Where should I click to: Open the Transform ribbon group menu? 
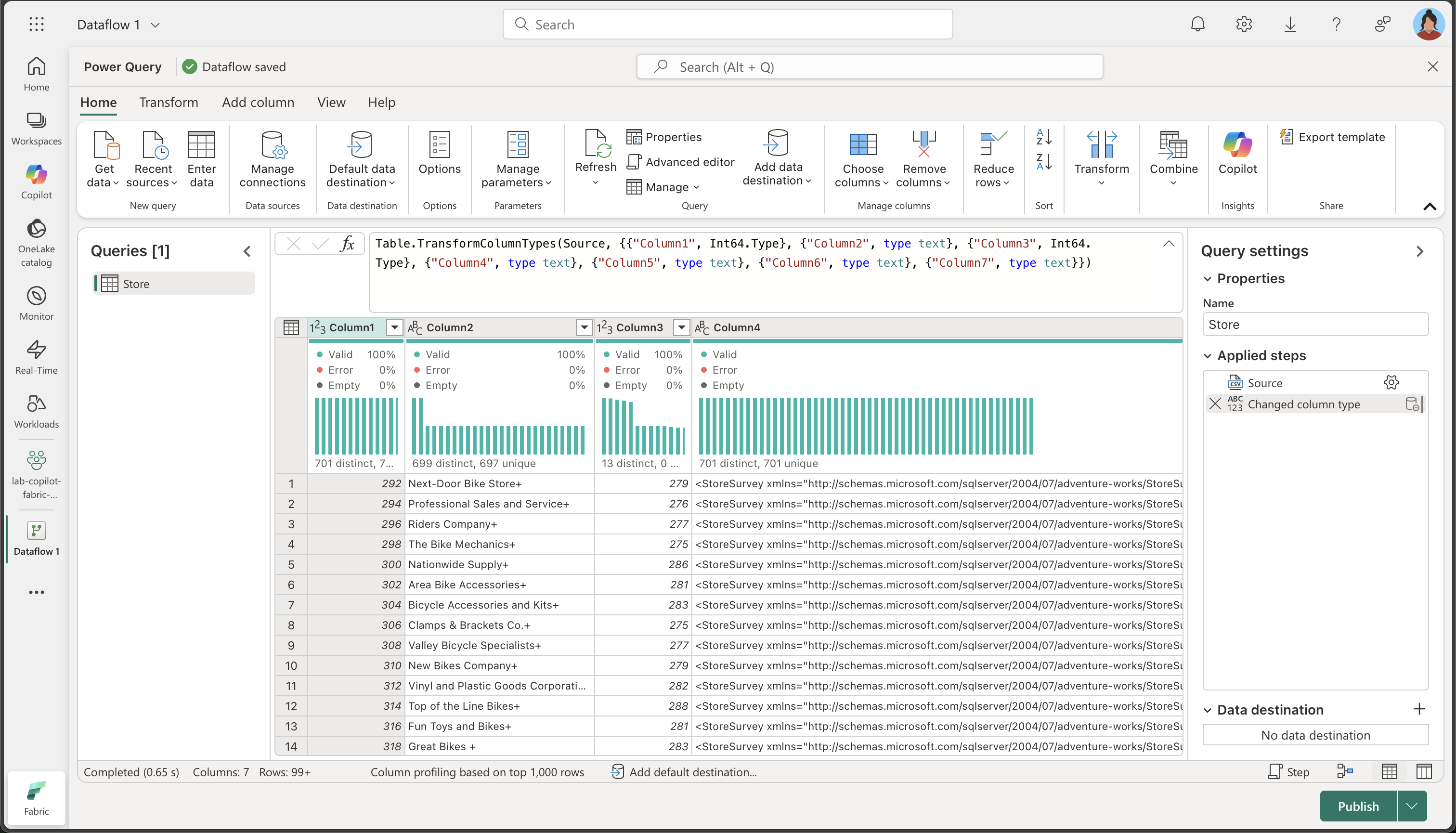[1101, 158]
